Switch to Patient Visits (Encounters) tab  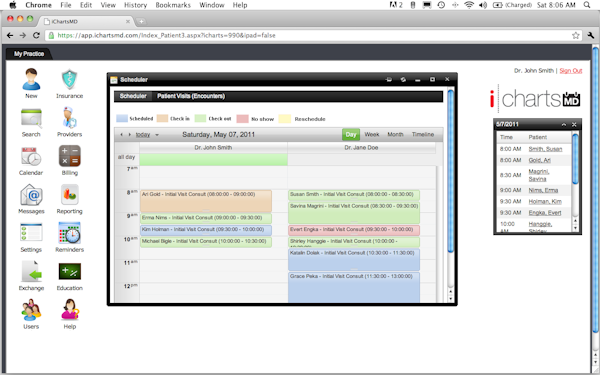coord(191,96)
